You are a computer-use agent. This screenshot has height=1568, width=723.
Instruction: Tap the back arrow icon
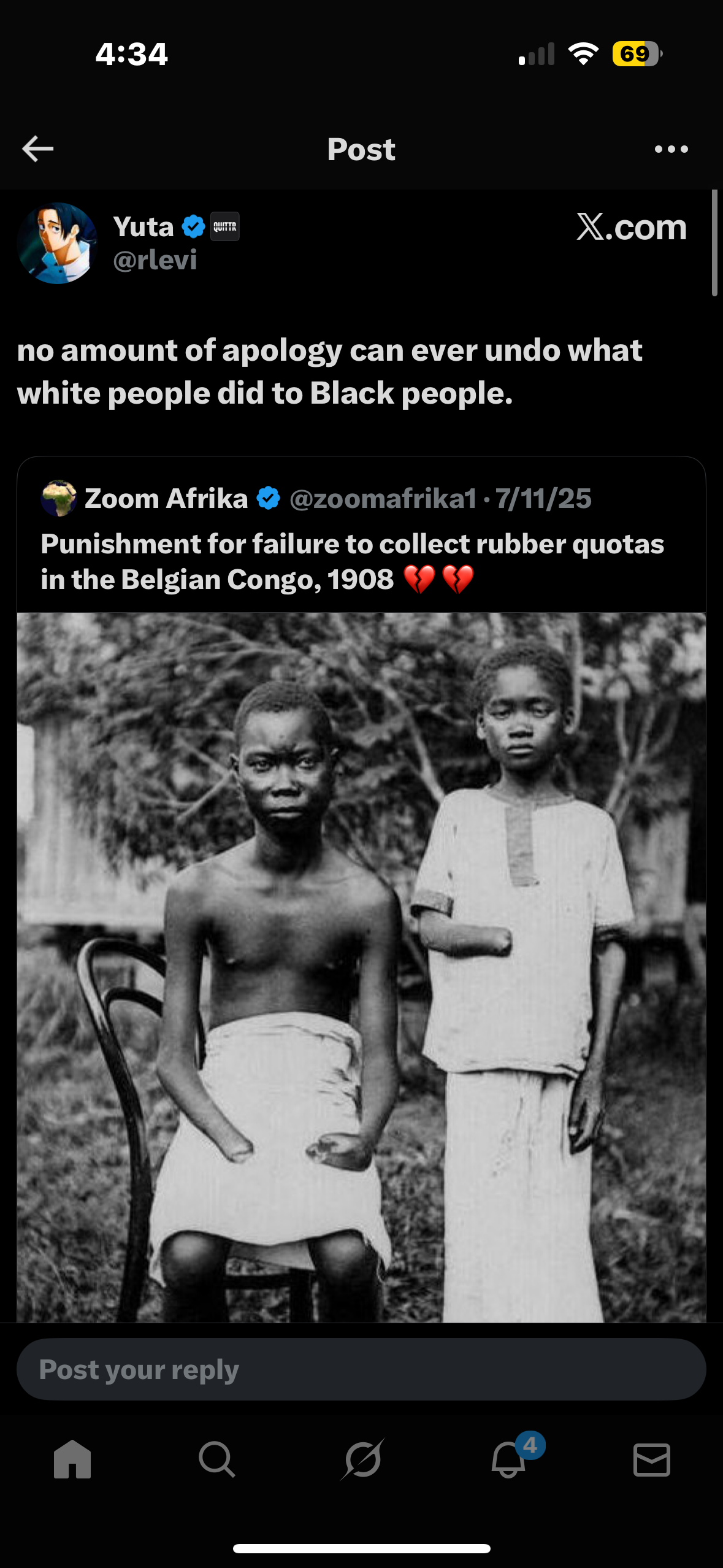[38, 149]
